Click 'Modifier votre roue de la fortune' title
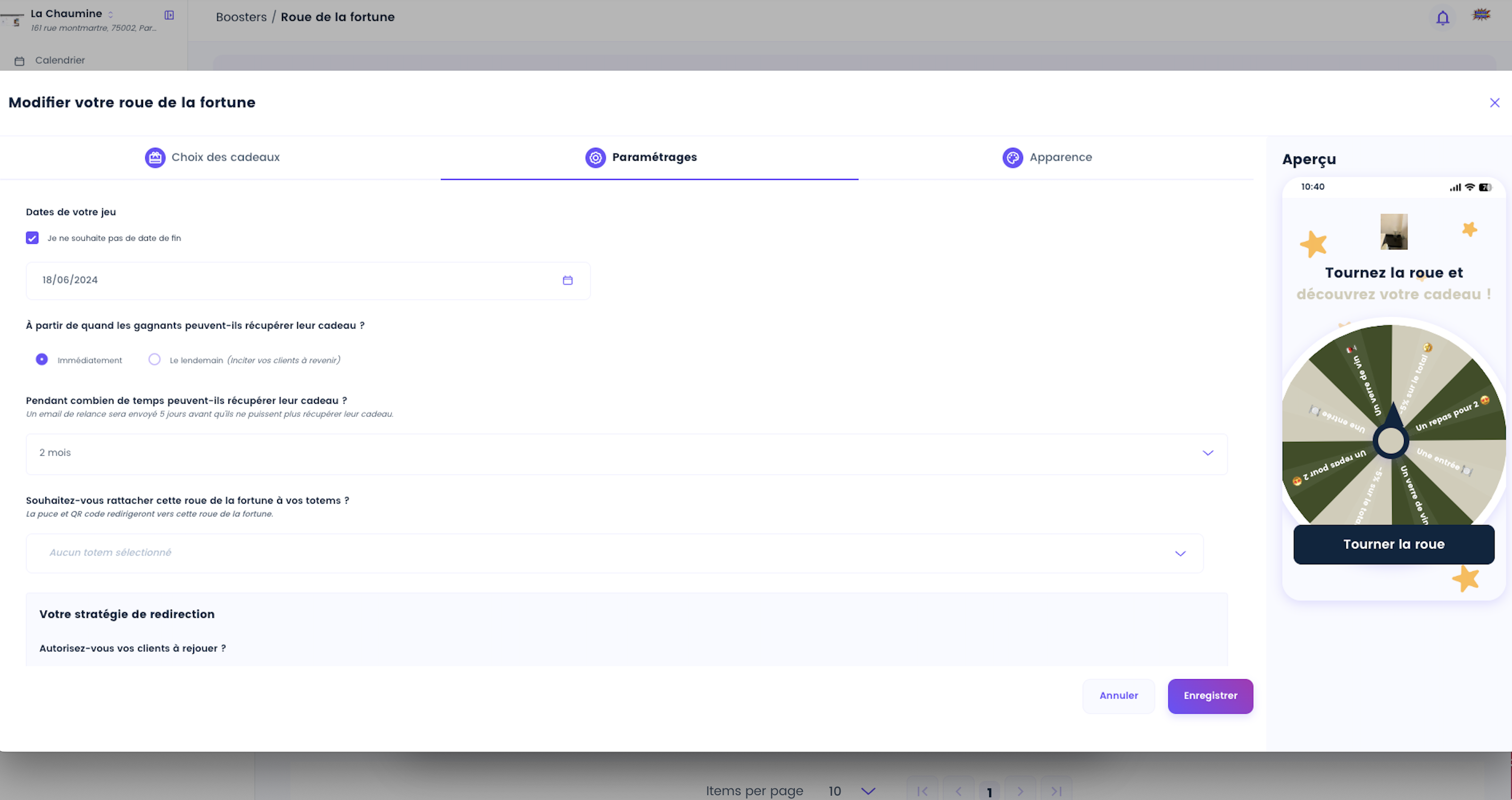The height and width of the screenshot is (800, 1512). pos(132,102)
